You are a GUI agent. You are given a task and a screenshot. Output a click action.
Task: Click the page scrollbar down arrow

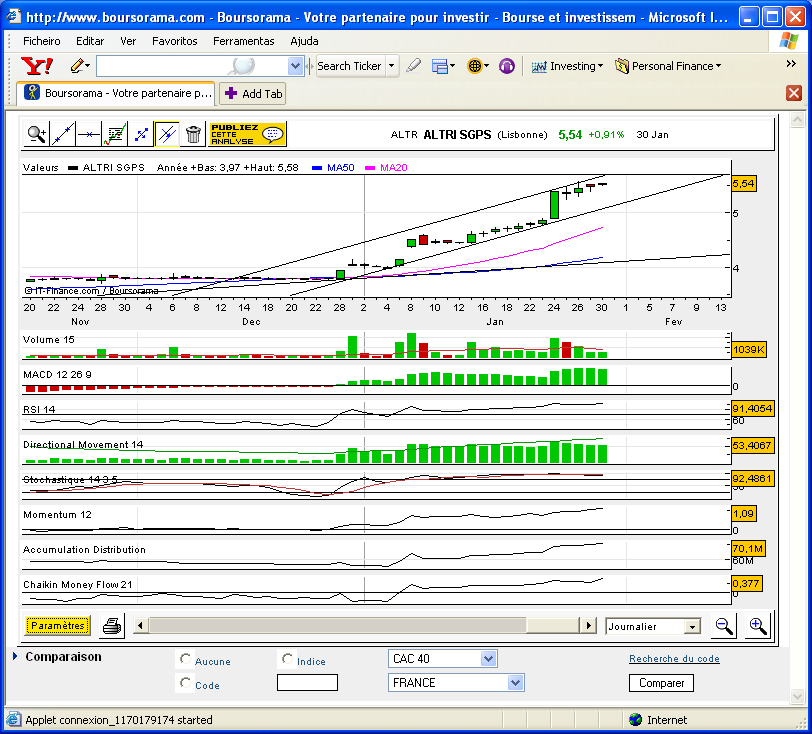tap(798, 697)
